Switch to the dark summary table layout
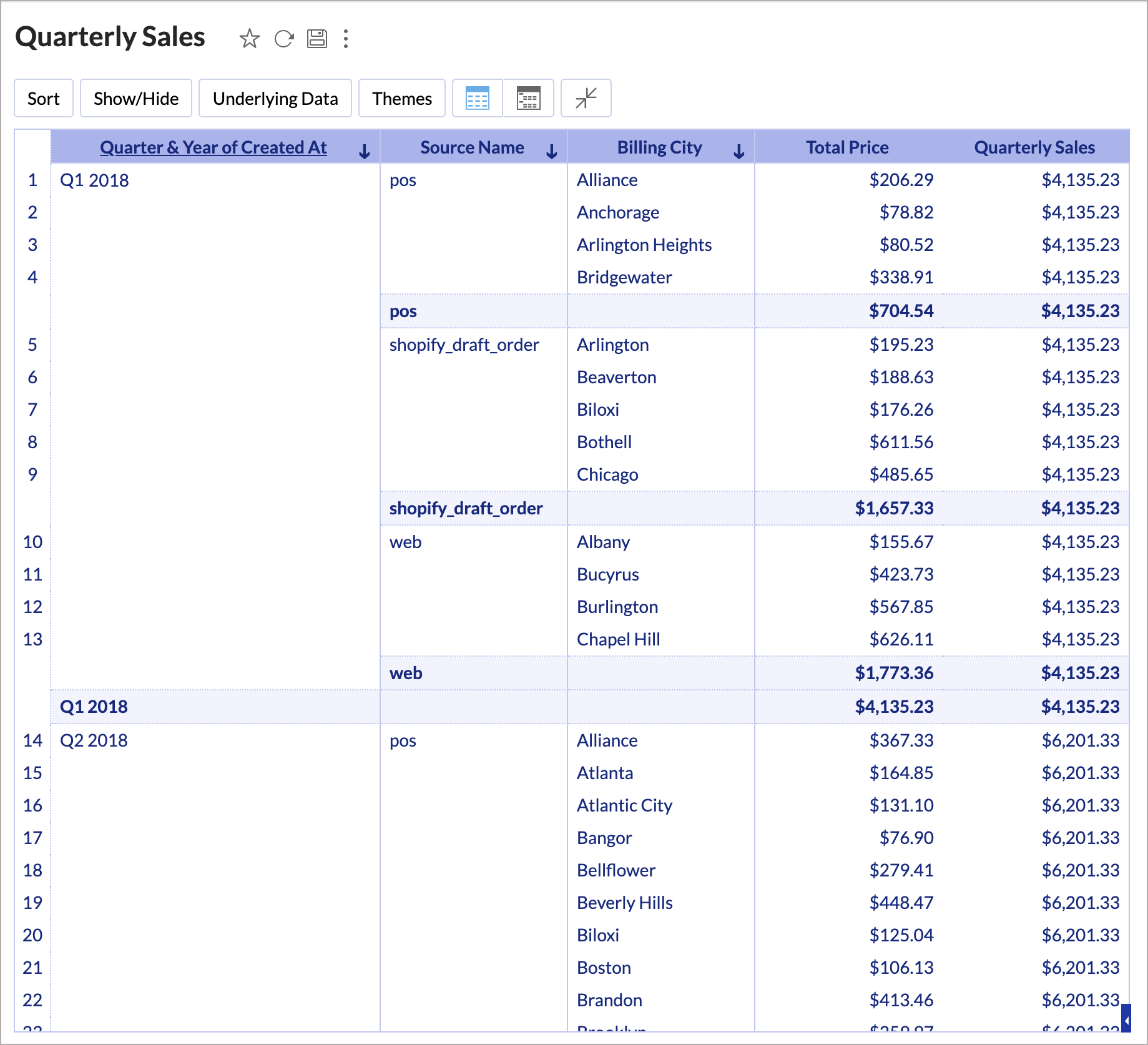 coord(528,98)
